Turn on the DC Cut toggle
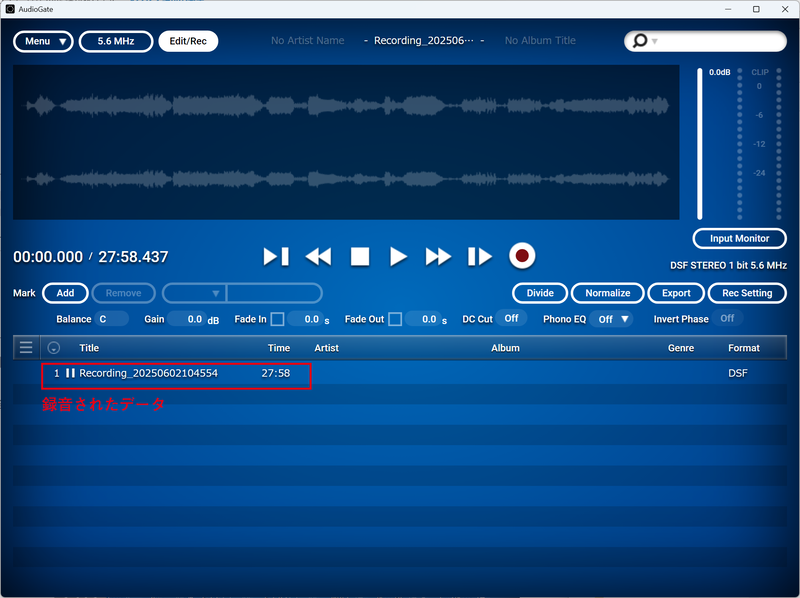This screenshot has height=598, width=800. click(510, 319)
